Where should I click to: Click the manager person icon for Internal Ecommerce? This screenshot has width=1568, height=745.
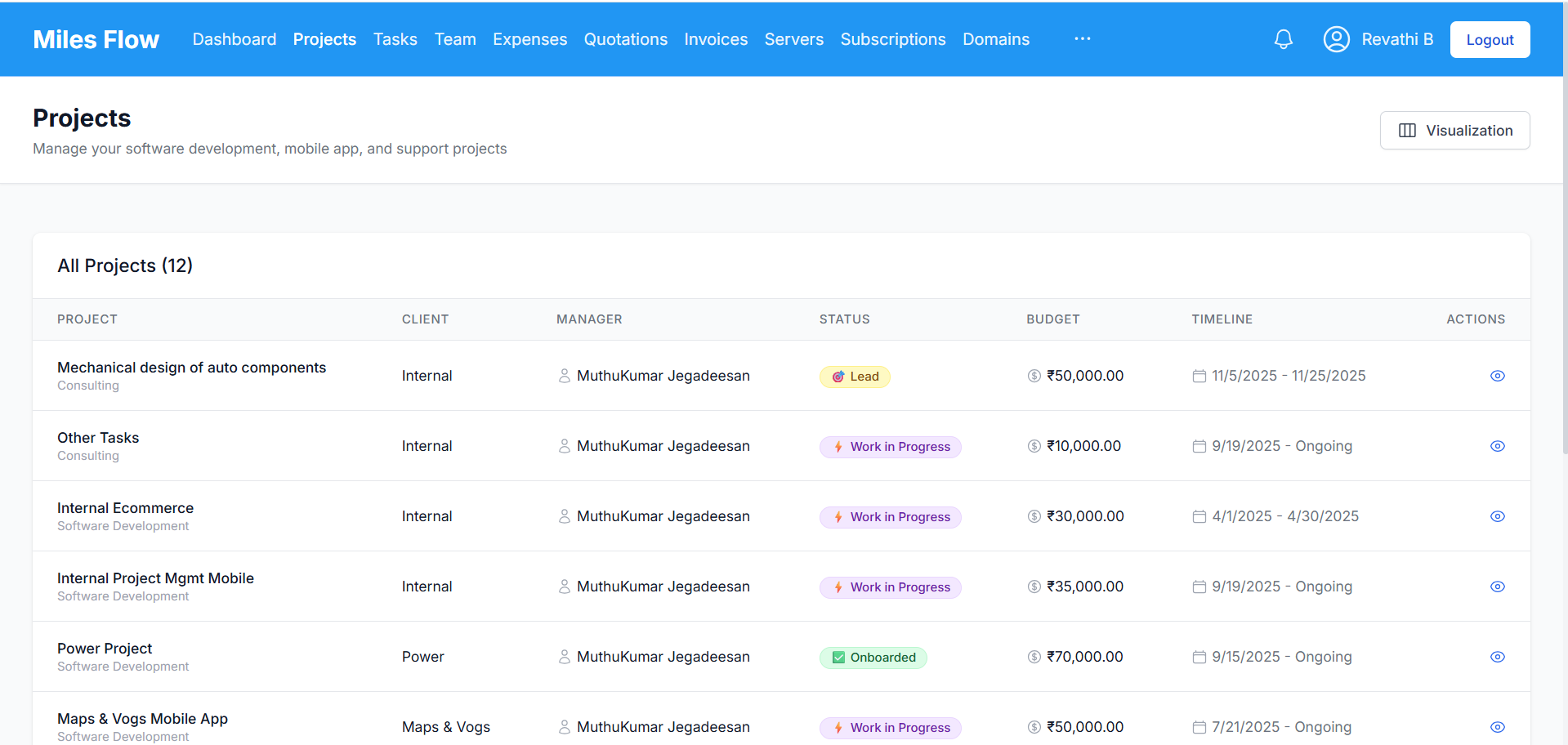(x=564, y=516)
